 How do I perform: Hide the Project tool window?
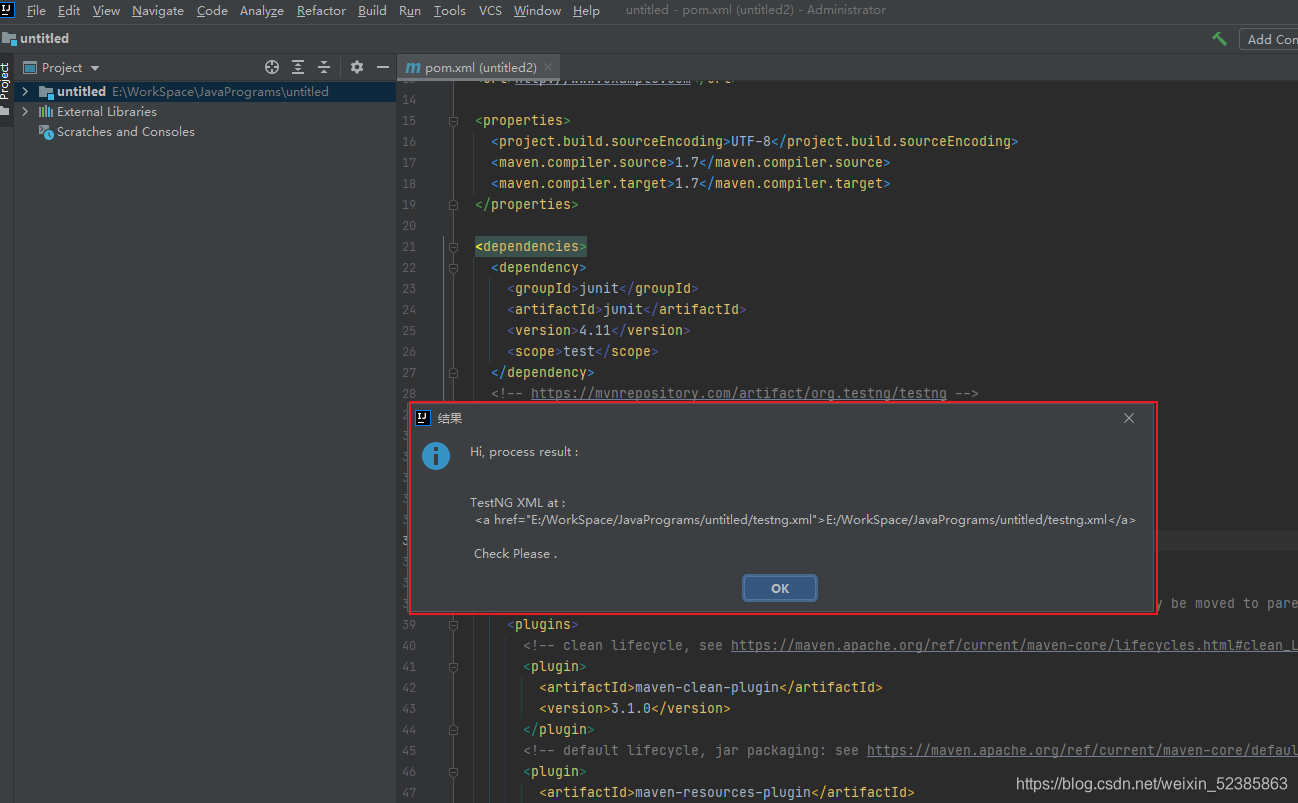coord(382,67)
